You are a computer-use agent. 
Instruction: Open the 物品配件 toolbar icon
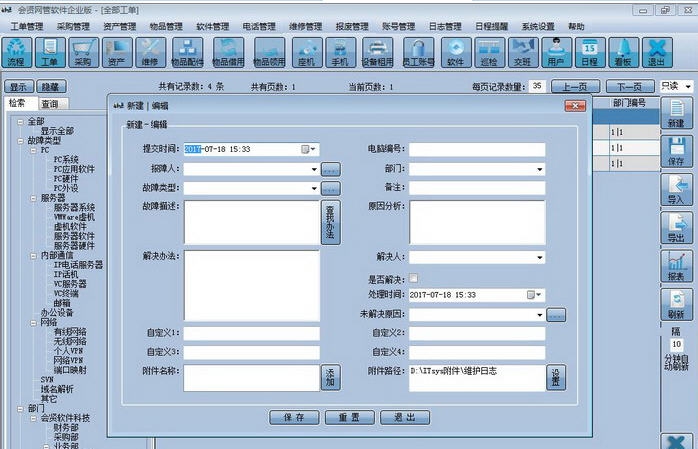click(187, 53)
